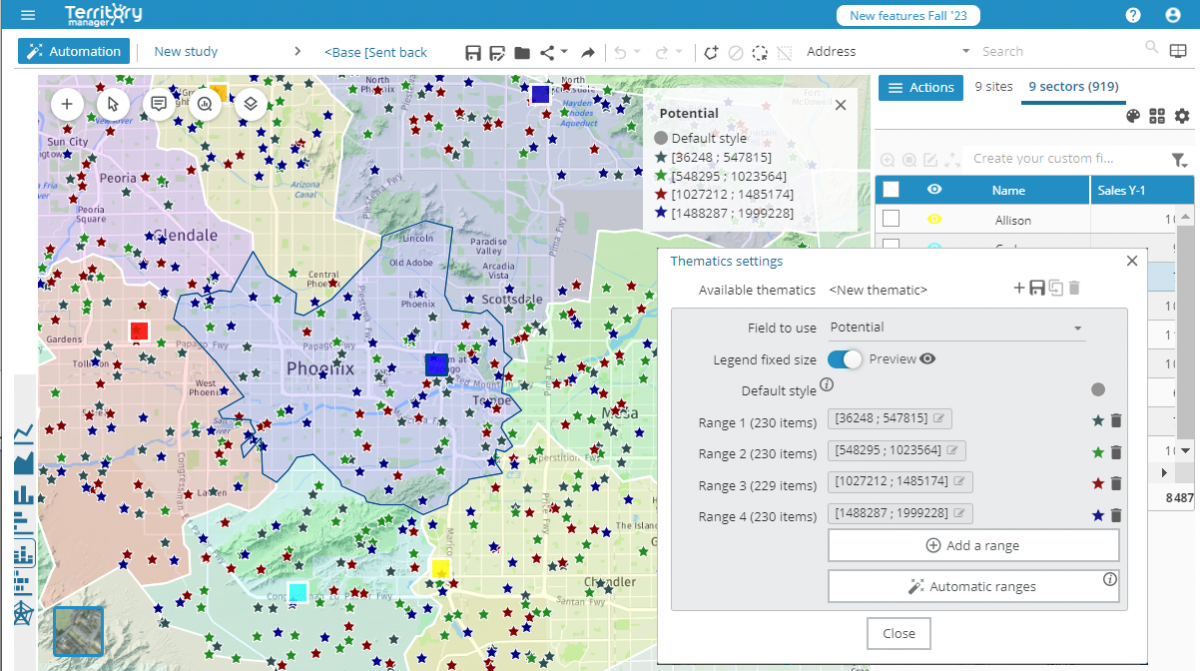1200x671 pixels.
Task: Save the thematic using the floppy disk icon
Action: (x=1037, y=289)
